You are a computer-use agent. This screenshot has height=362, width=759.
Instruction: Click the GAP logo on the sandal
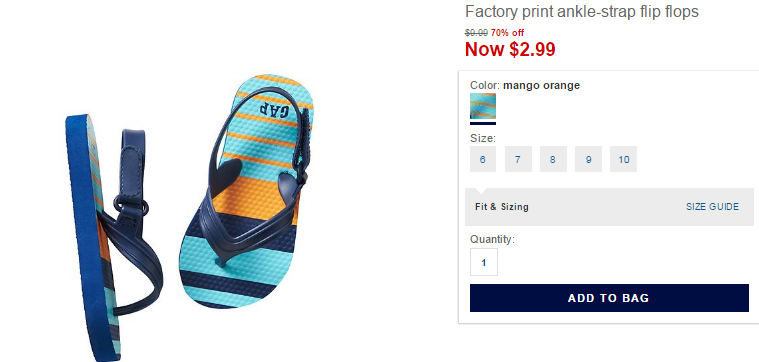tap(274, 110)
